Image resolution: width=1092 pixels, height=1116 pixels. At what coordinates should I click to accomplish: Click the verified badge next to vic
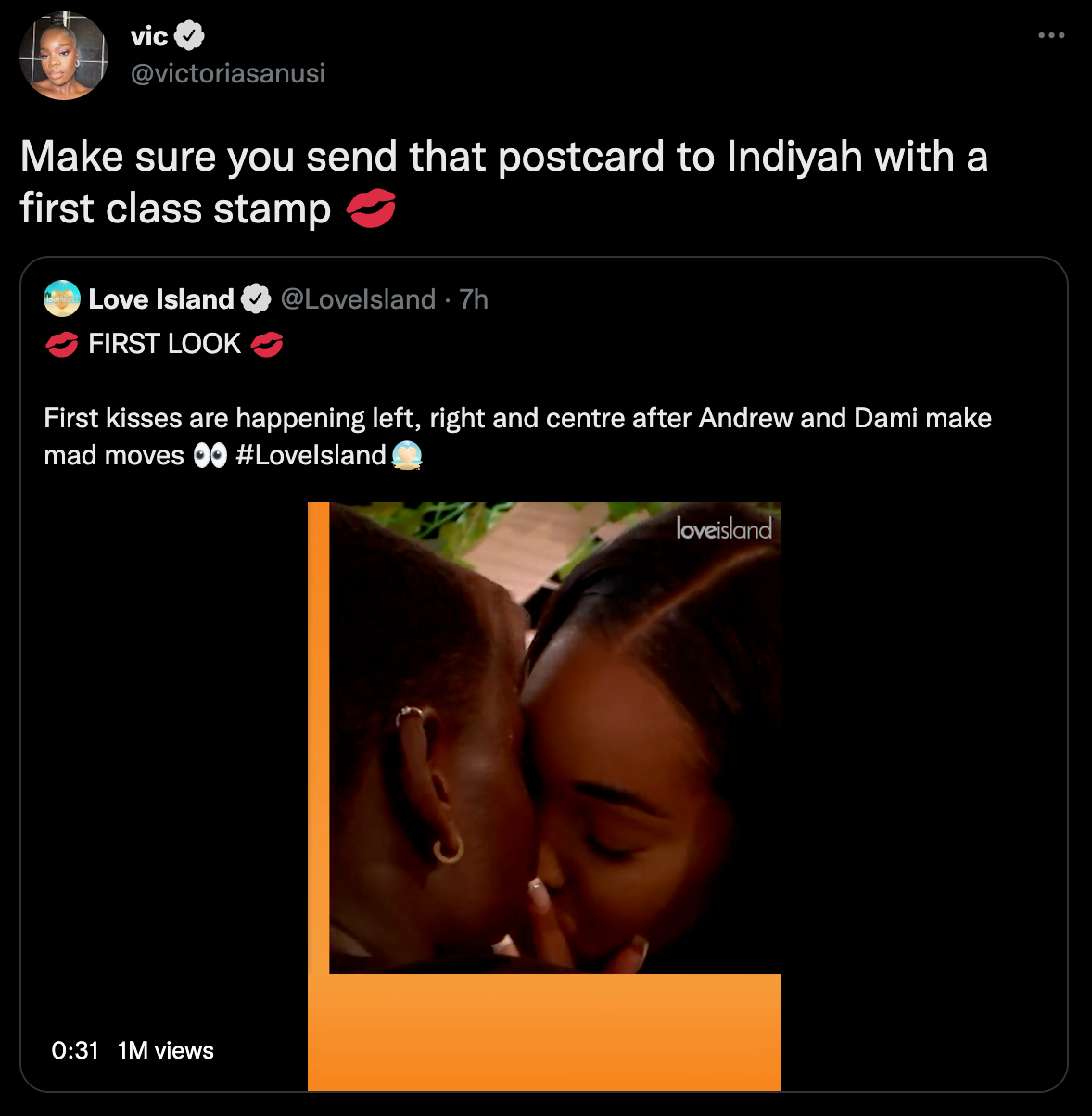[x=189, y=36]
